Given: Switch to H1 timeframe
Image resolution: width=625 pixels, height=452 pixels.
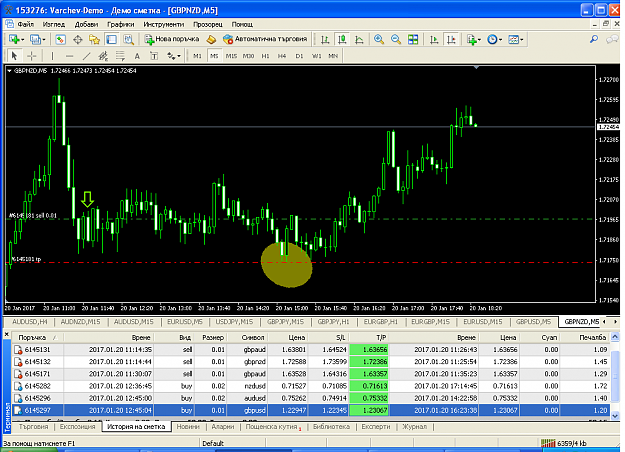Looking at the screenshot, I should point(265,56).
